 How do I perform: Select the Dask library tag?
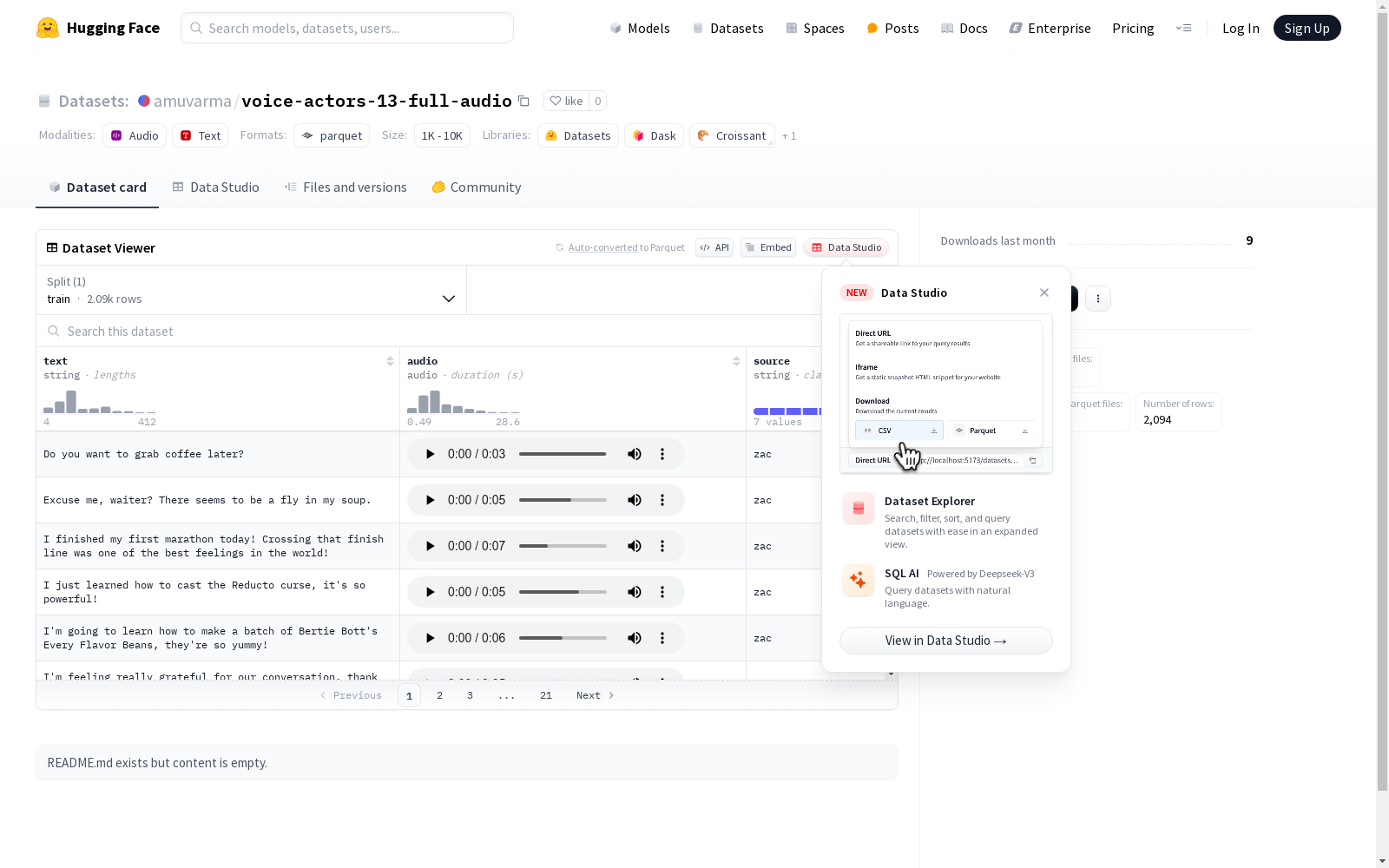[x=655, y=135]
